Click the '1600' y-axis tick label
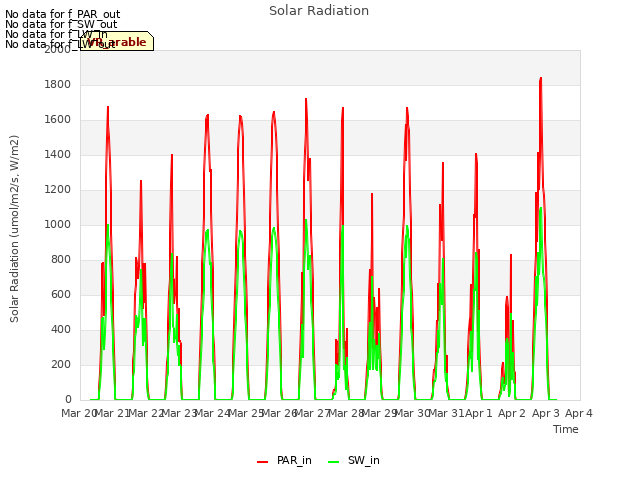This screenshot has width=640, height=480. tap(58, 120)
